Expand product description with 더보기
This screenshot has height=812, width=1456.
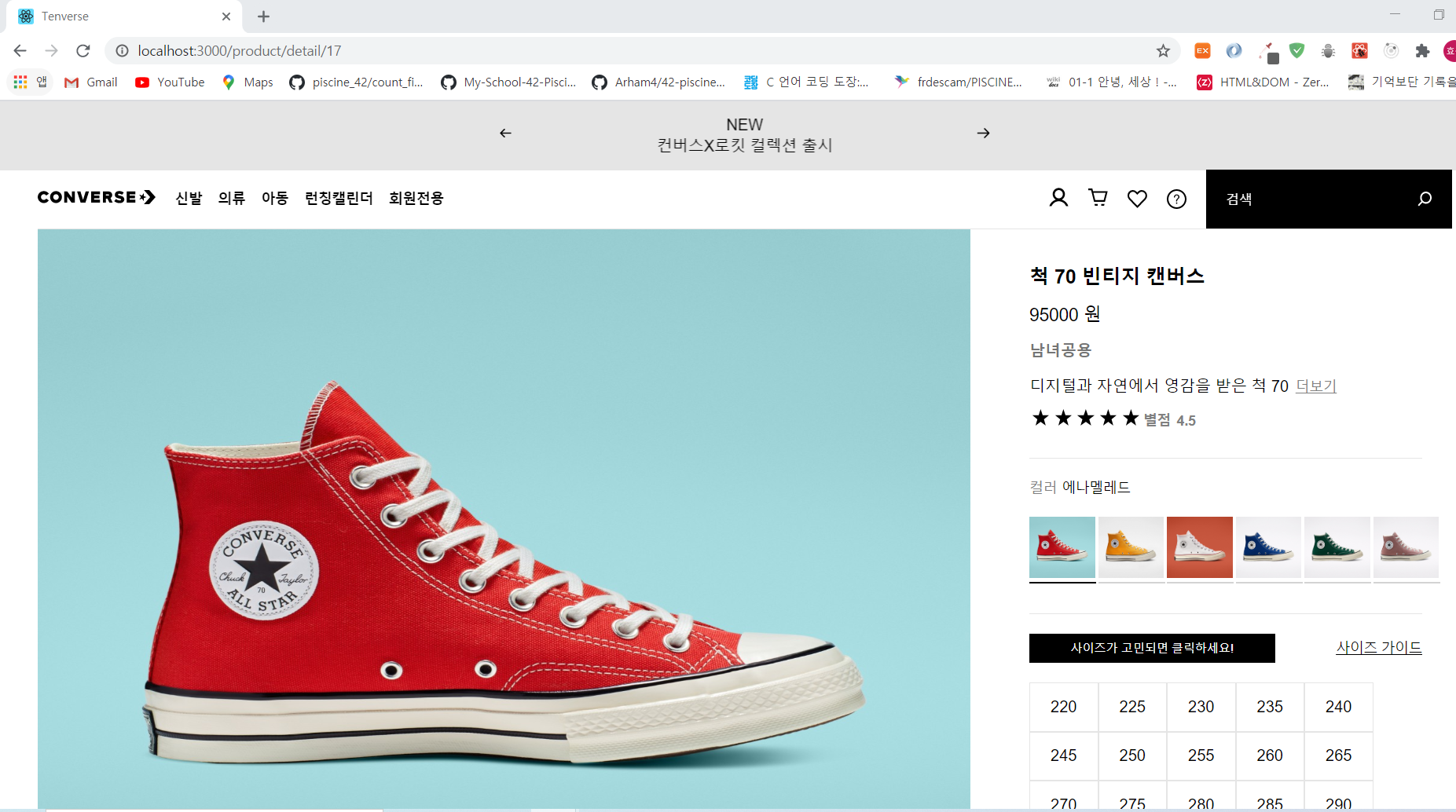1315,386
